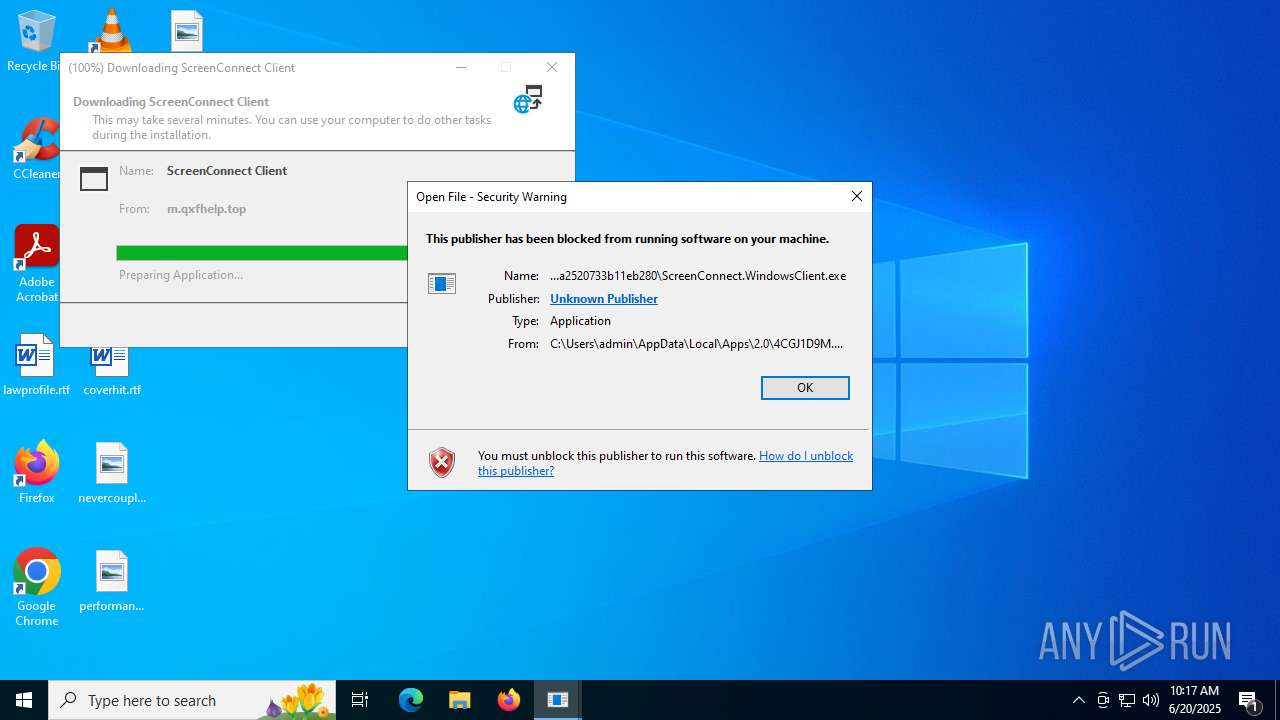The height and width of the screenshot is (720, 1280).
Task: Click OK in the Security Warning dialog
Action: tap(805, 388)
